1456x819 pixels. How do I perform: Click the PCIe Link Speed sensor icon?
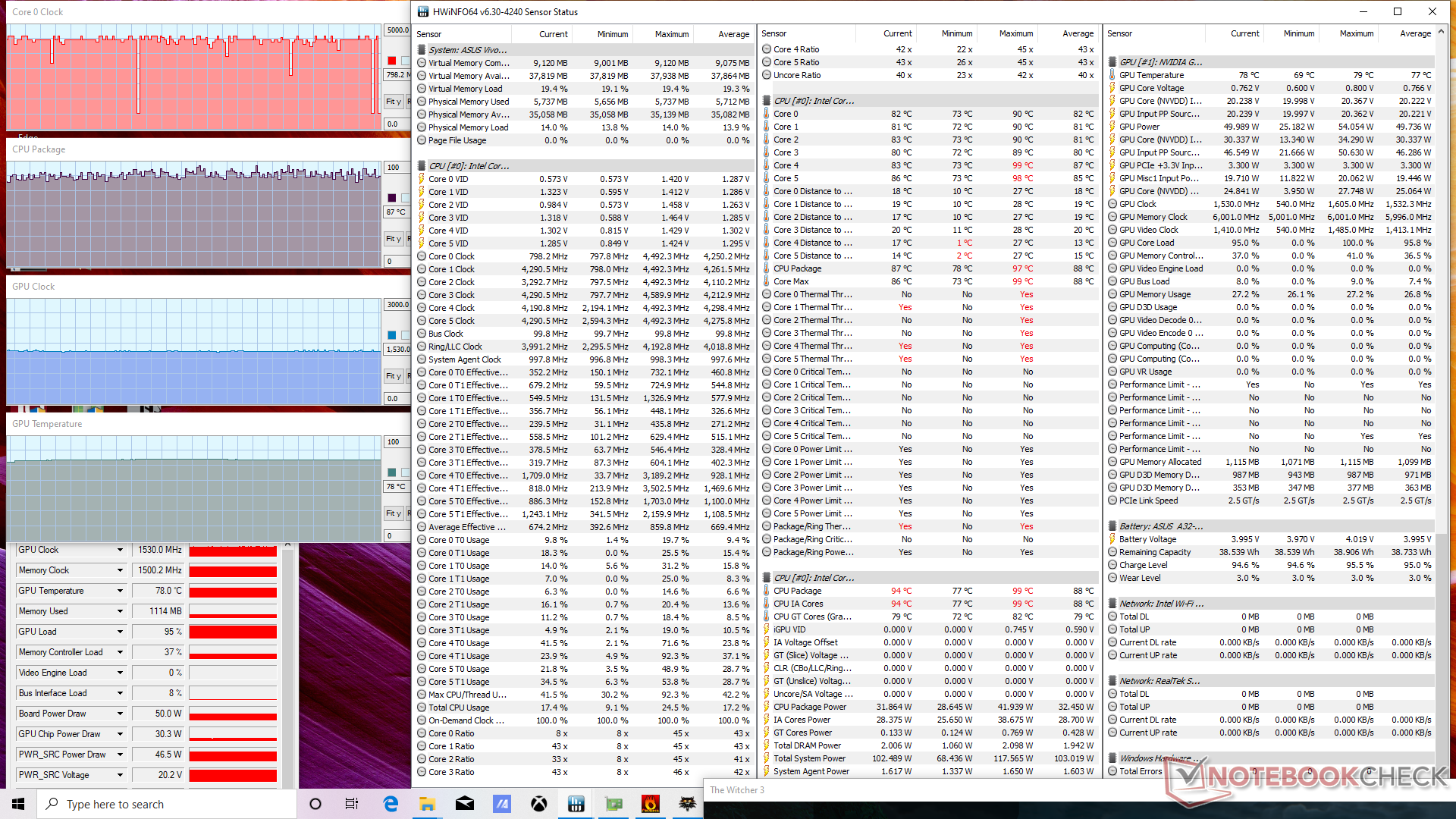(1112, 500)
